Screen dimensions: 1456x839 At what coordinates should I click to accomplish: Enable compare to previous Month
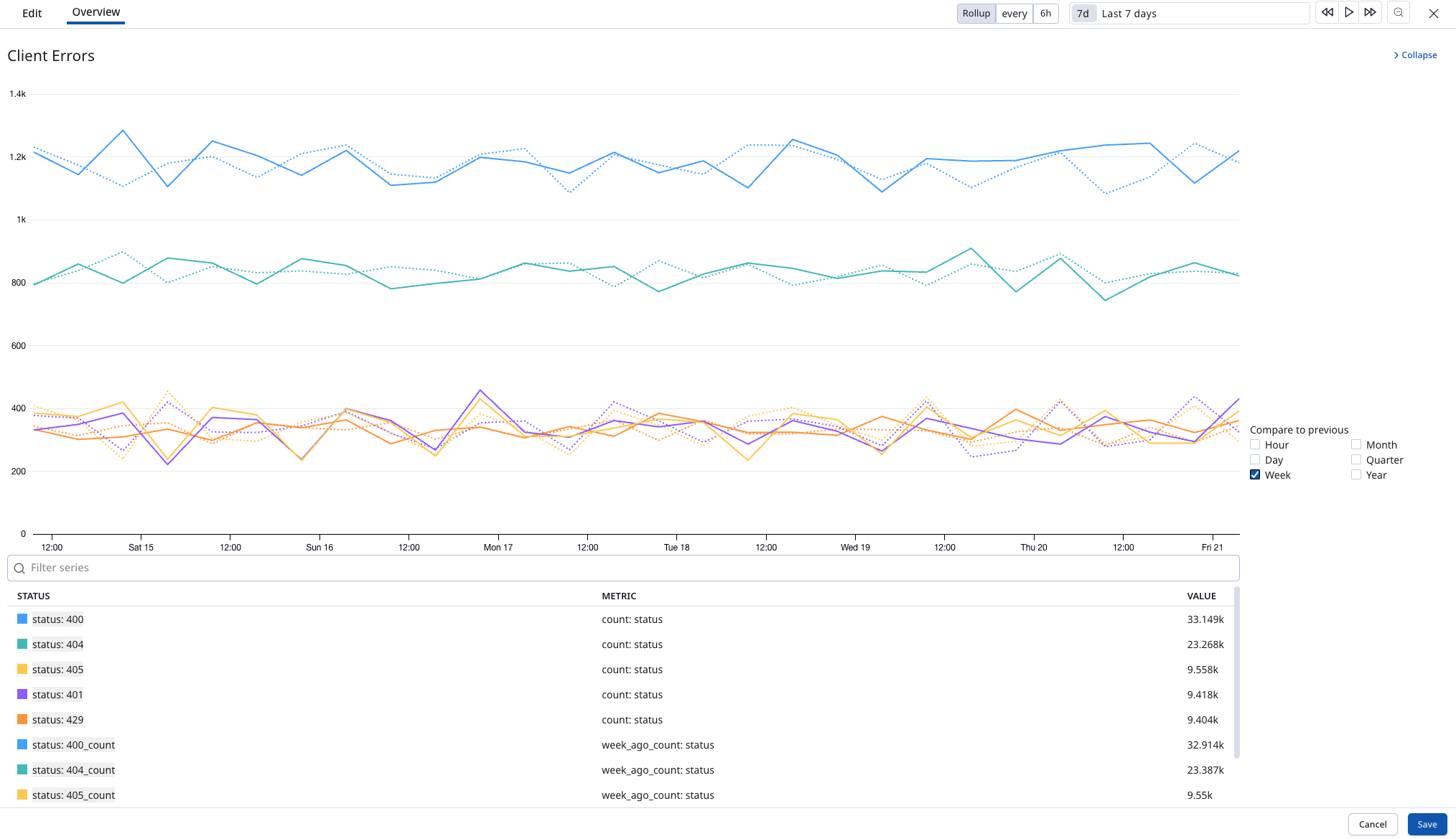coord(1356,445)
